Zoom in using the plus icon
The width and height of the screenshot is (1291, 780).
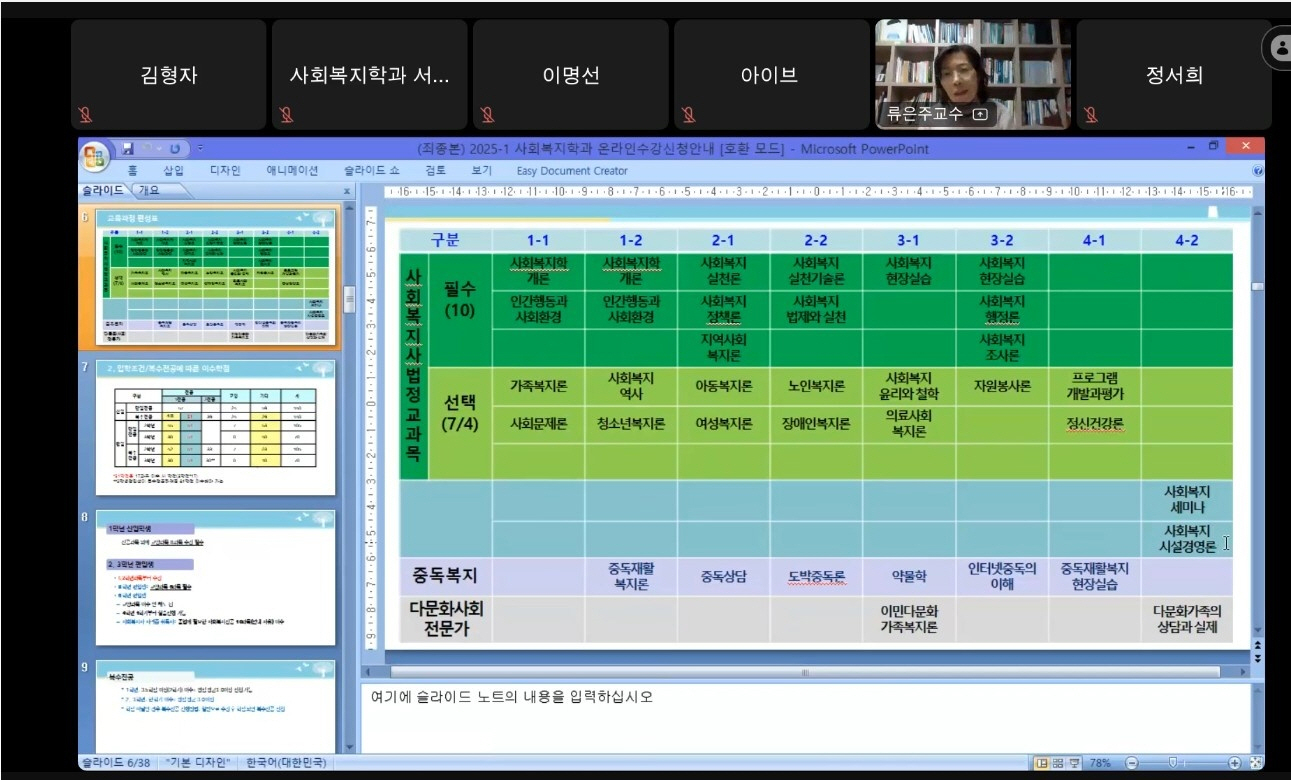click(1235, 762)
